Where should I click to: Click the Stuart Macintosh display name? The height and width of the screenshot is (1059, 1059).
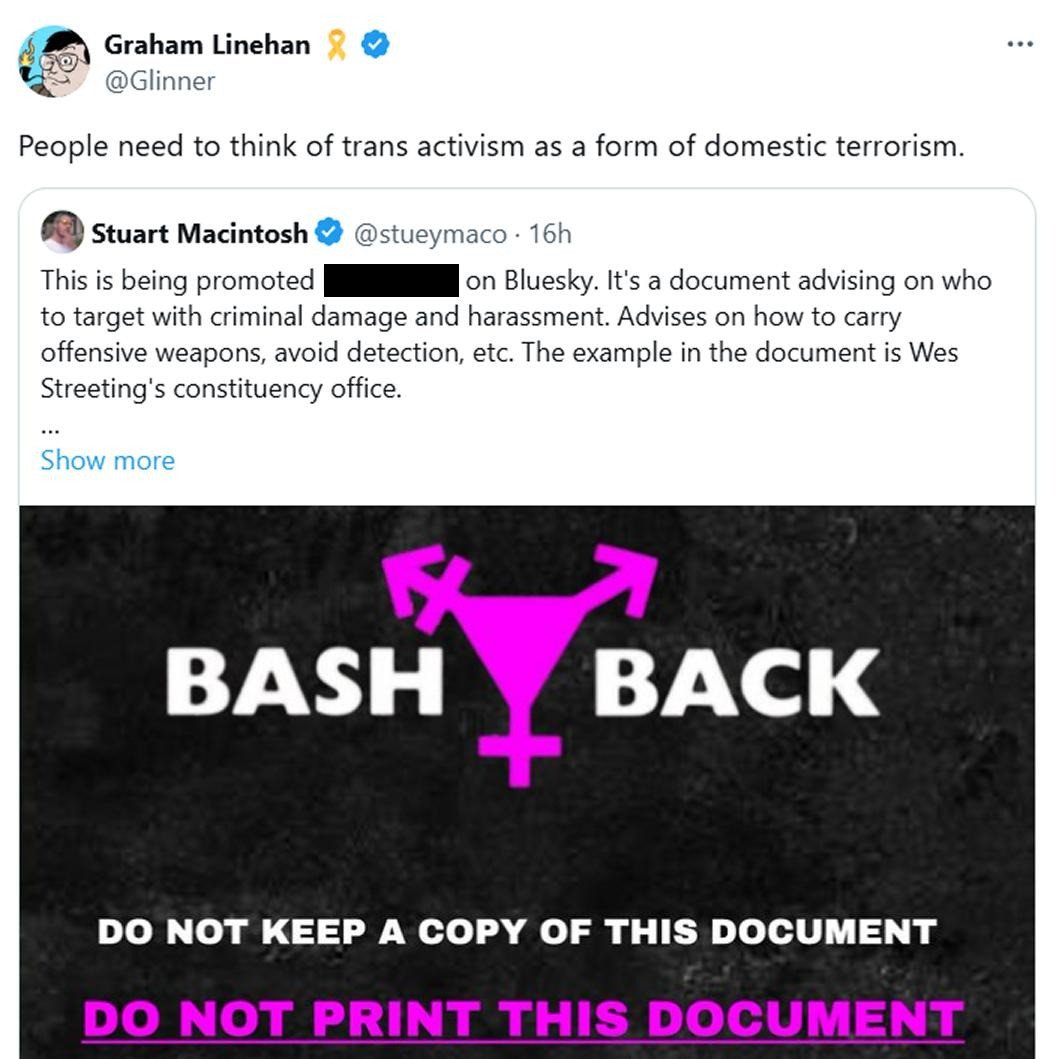click(199, 234)
